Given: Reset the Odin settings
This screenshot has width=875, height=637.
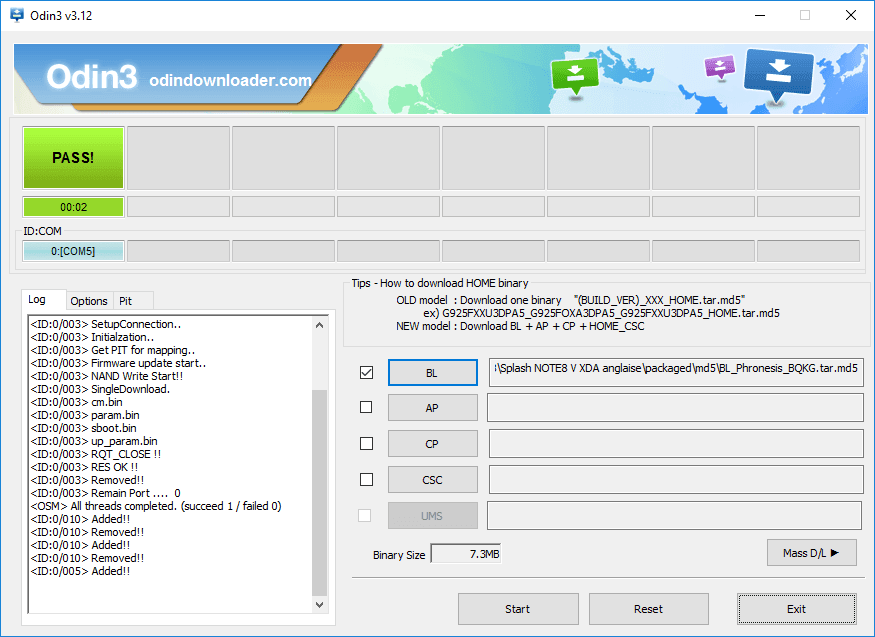Looking at the screenshot, I should [648, 609].
